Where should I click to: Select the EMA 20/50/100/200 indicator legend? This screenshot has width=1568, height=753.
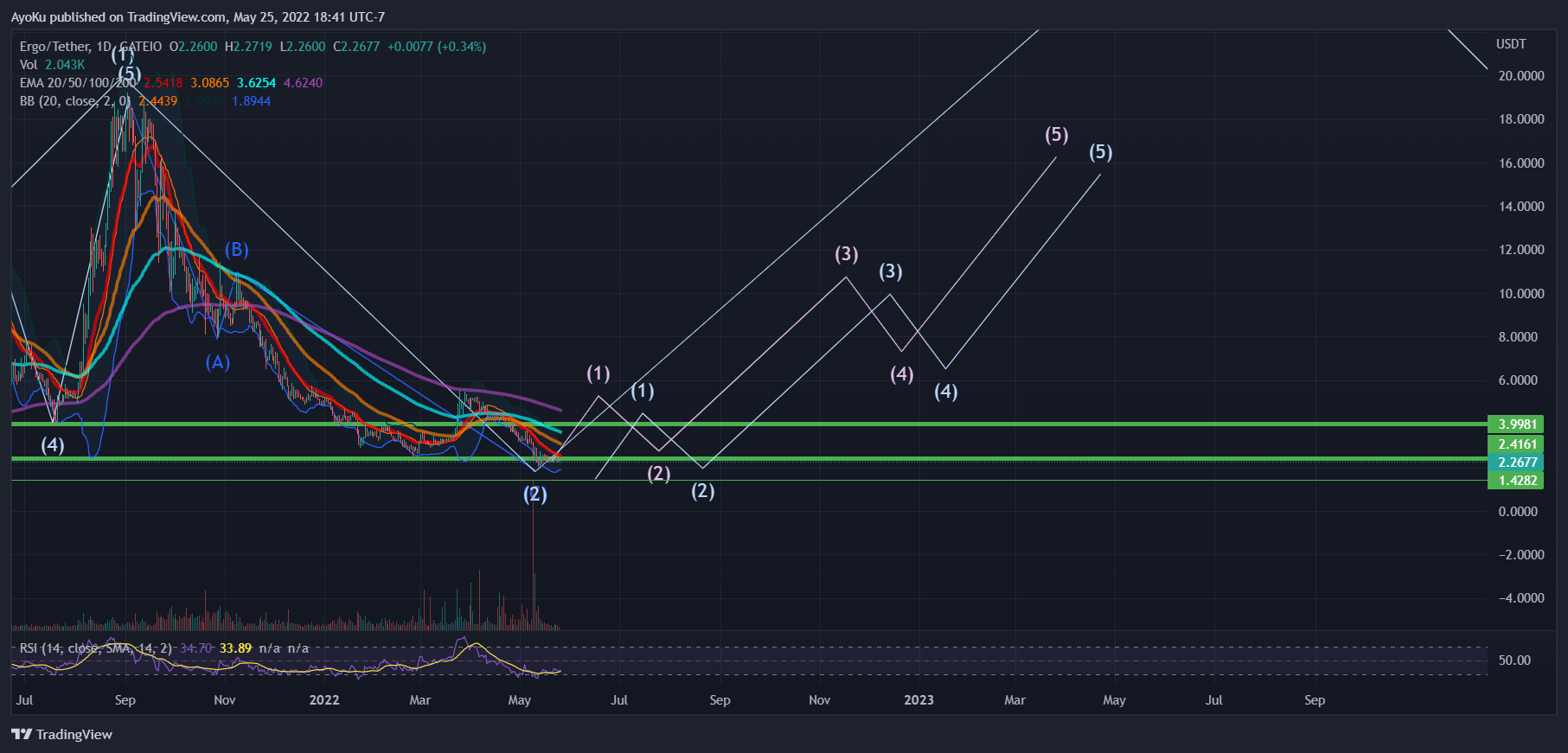coord(79,83)
